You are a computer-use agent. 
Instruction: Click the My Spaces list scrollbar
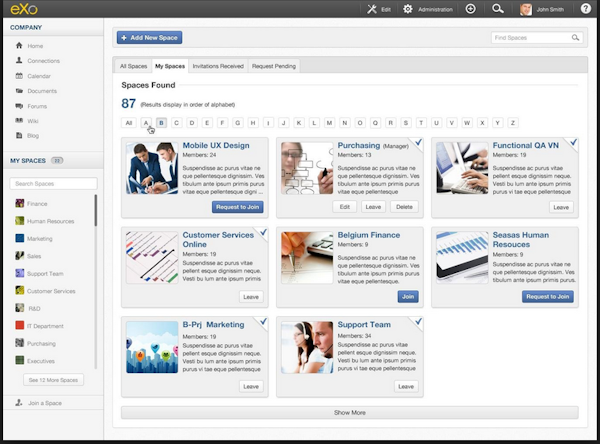(96, 210)
